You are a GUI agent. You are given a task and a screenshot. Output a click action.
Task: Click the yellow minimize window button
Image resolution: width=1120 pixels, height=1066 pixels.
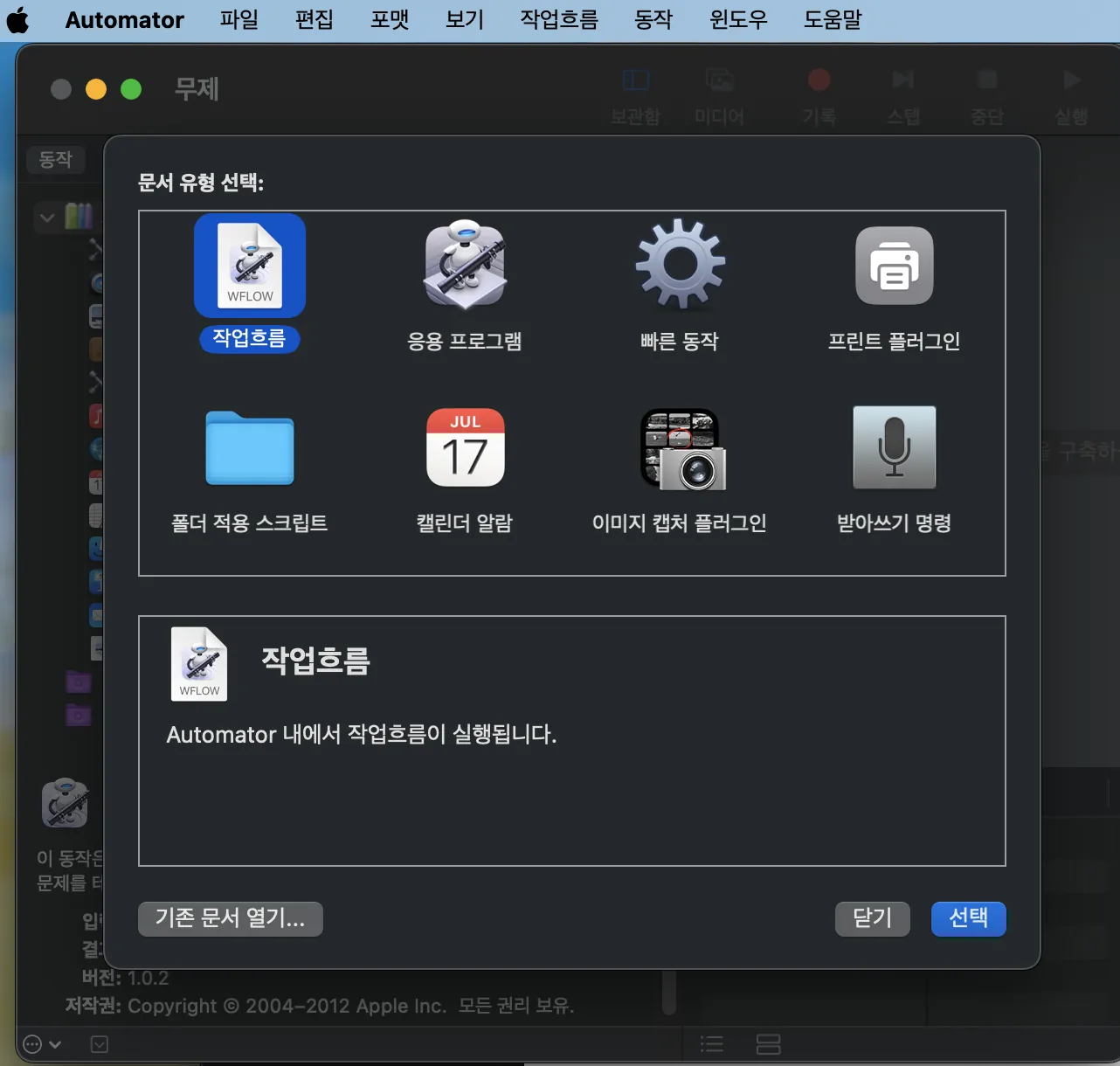point(96,89)
